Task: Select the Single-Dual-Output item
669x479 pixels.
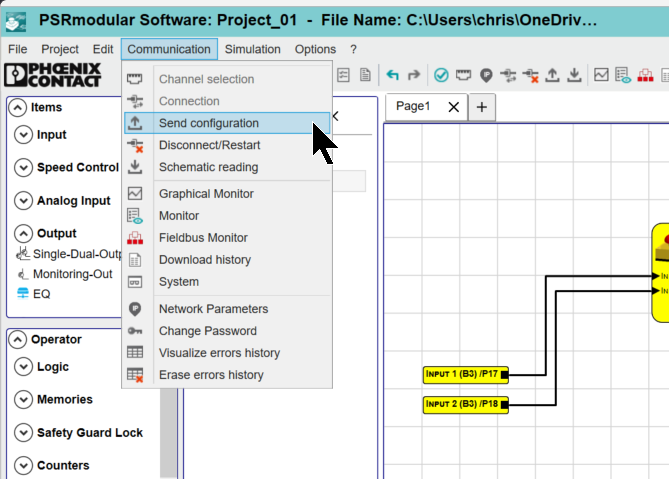Action: click(70, 254)
